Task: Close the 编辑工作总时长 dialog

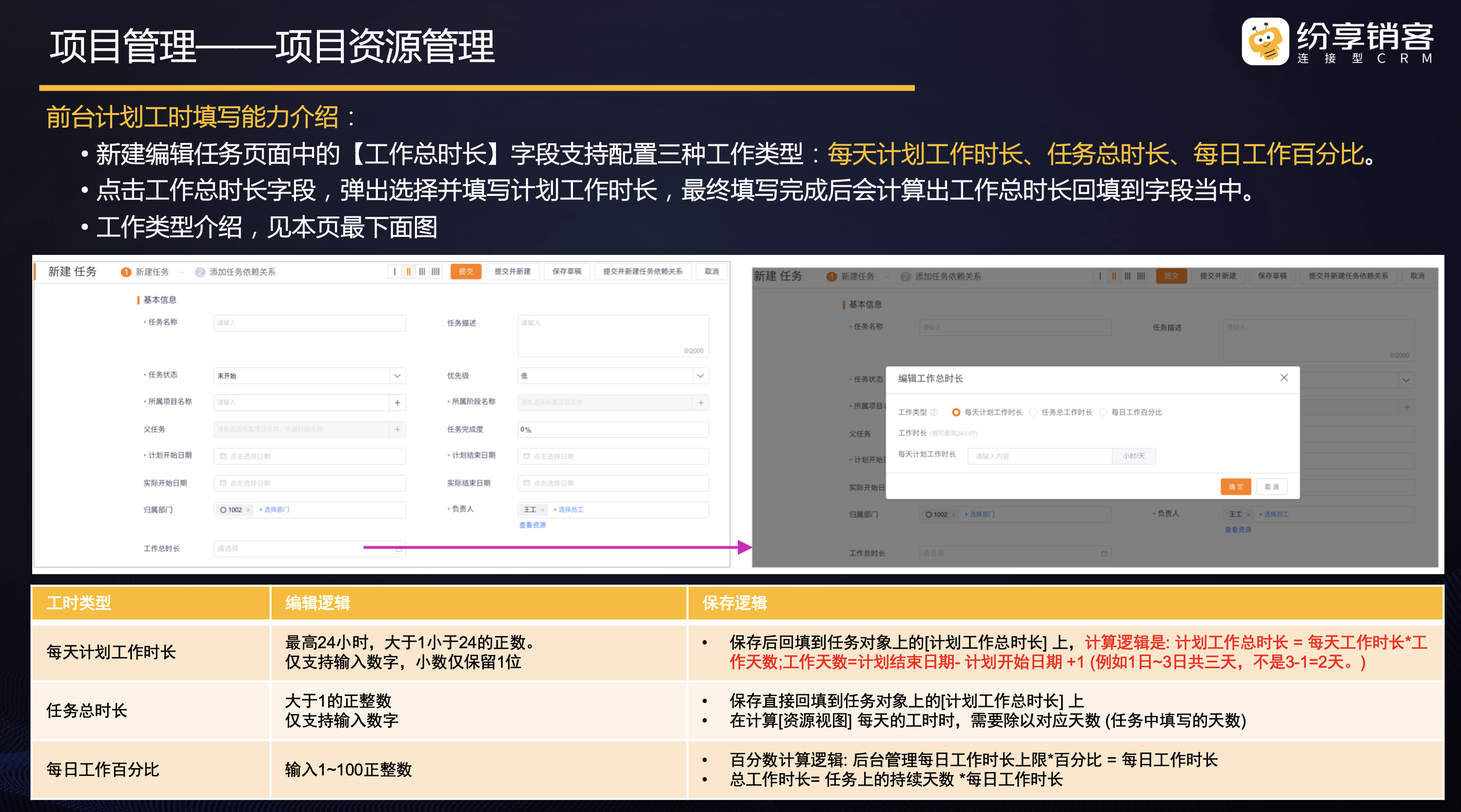Action: point(1283,378)
